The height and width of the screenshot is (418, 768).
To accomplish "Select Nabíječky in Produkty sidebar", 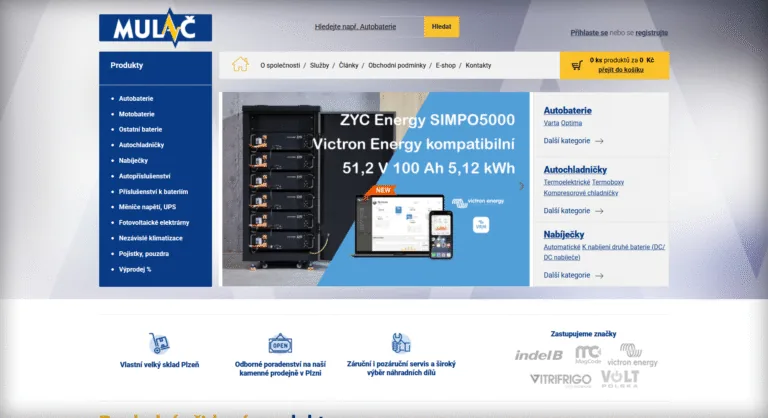I will (133, 161).
